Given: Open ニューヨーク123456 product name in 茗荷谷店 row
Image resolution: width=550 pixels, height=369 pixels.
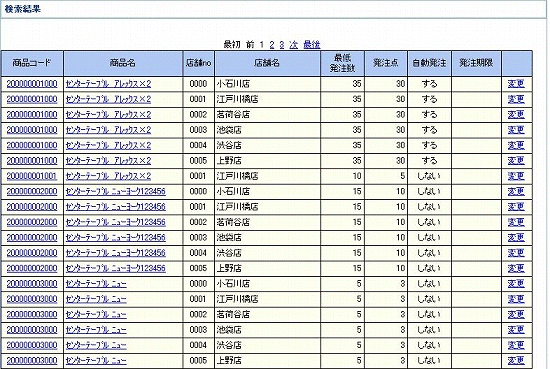Looking at the screenshot, I should (x=115, y=222).
